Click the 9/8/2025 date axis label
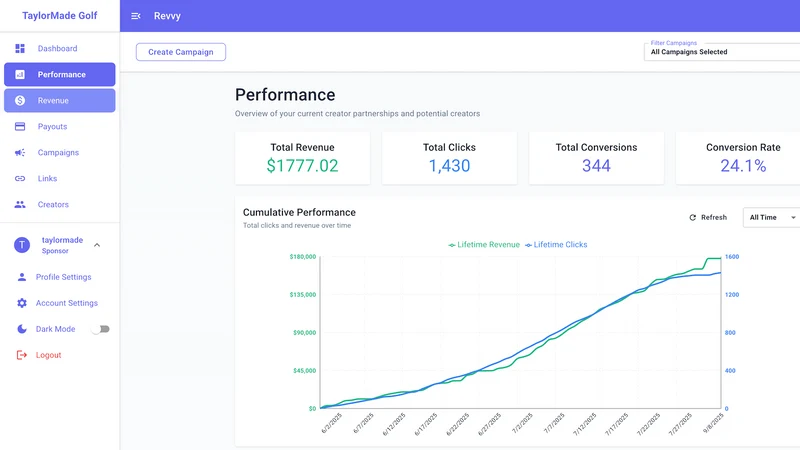The height and width of the screenshot is (450, 800). click(713, 423)
